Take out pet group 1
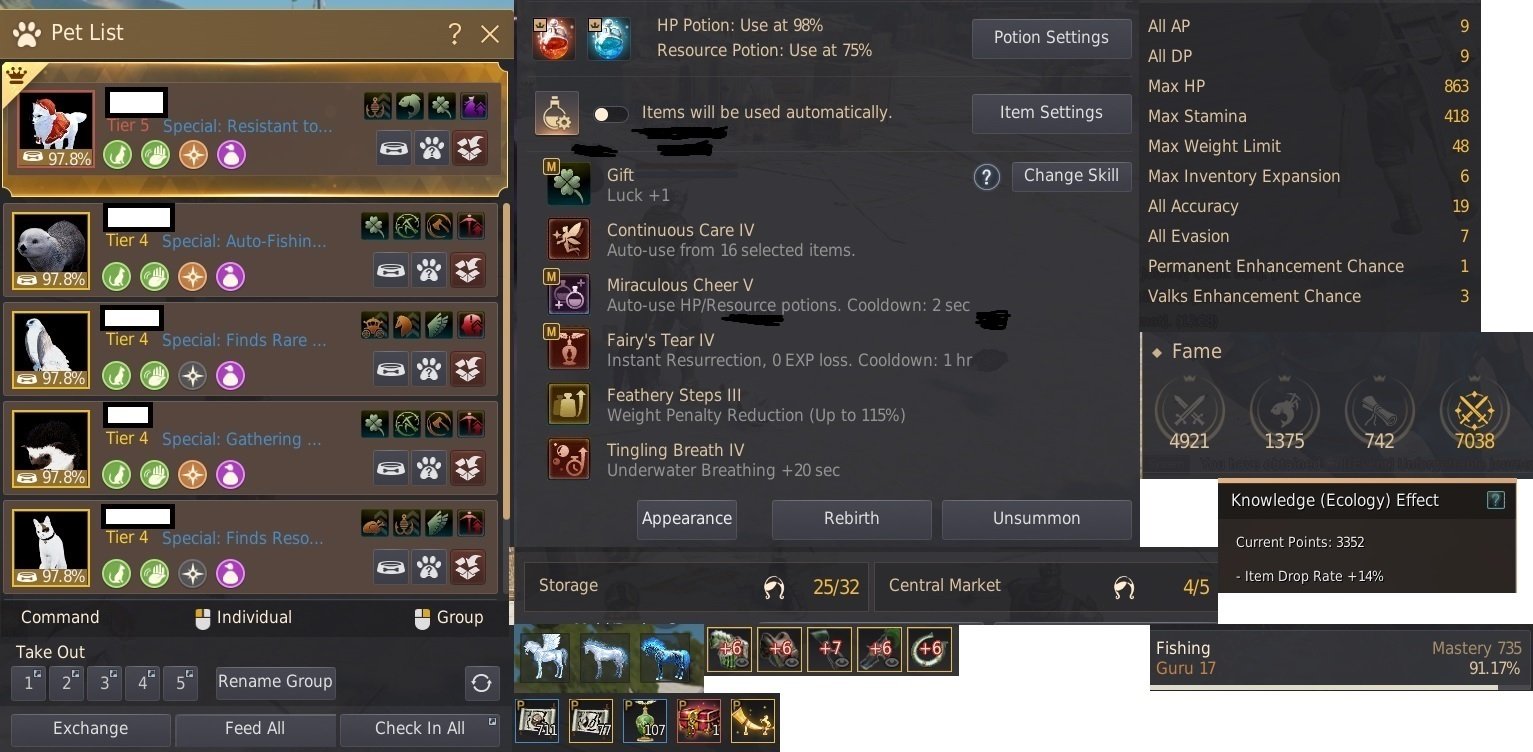The image size is (1533, 752). click(28, 683)
